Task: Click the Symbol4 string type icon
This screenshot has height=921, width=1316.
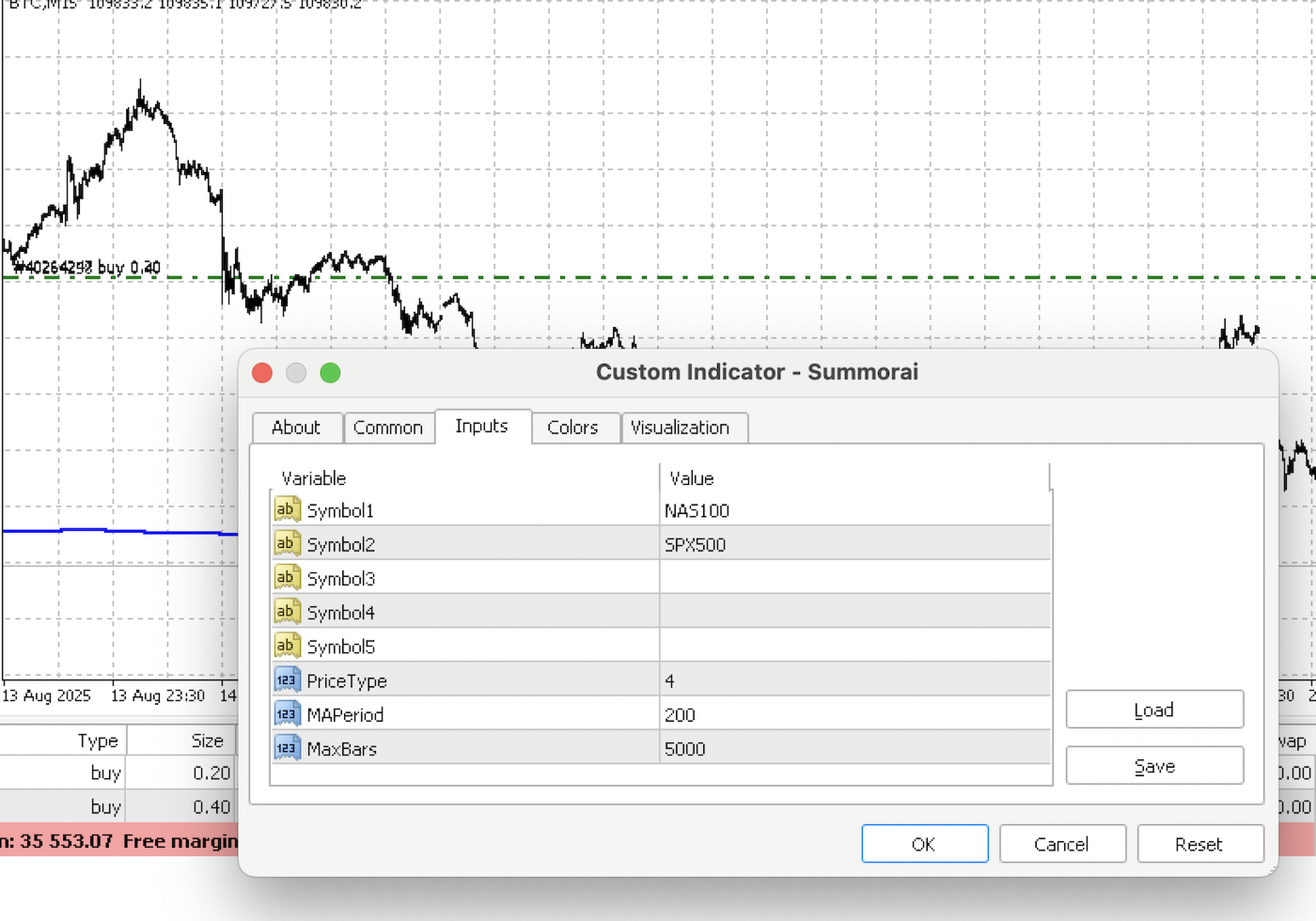Action: coord(287,612)
